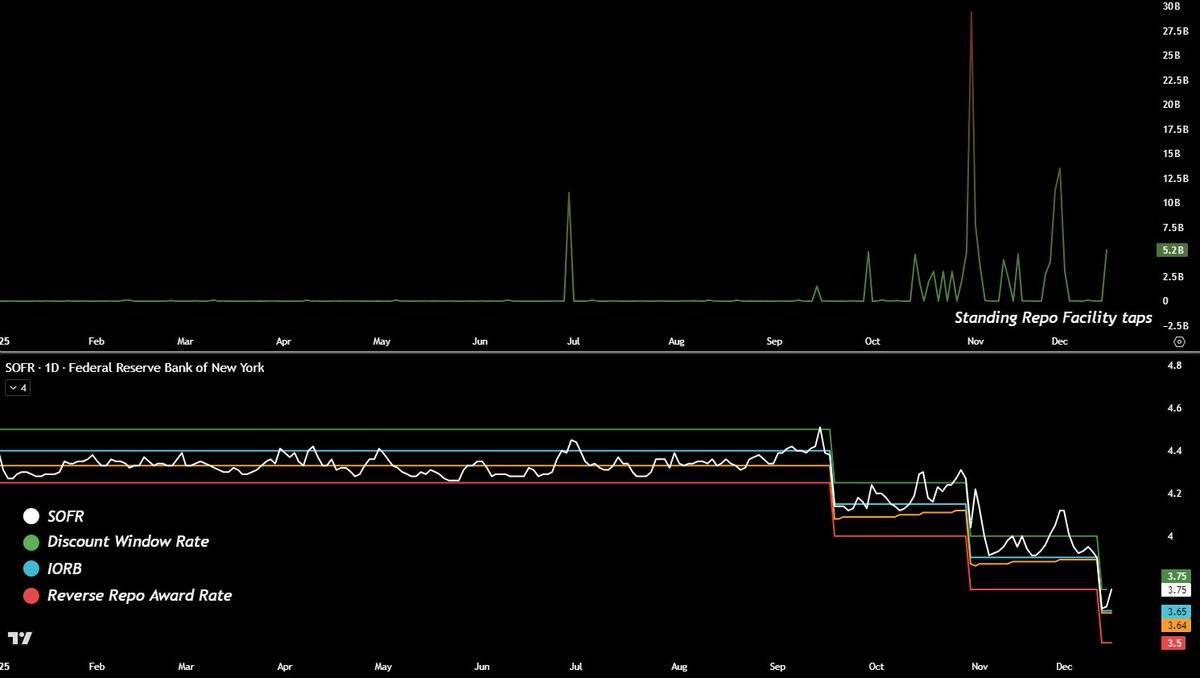1200x678 pixels.
Task: Click the 10B scale label
Action: pyautogui.click(x=1172, y=203)
